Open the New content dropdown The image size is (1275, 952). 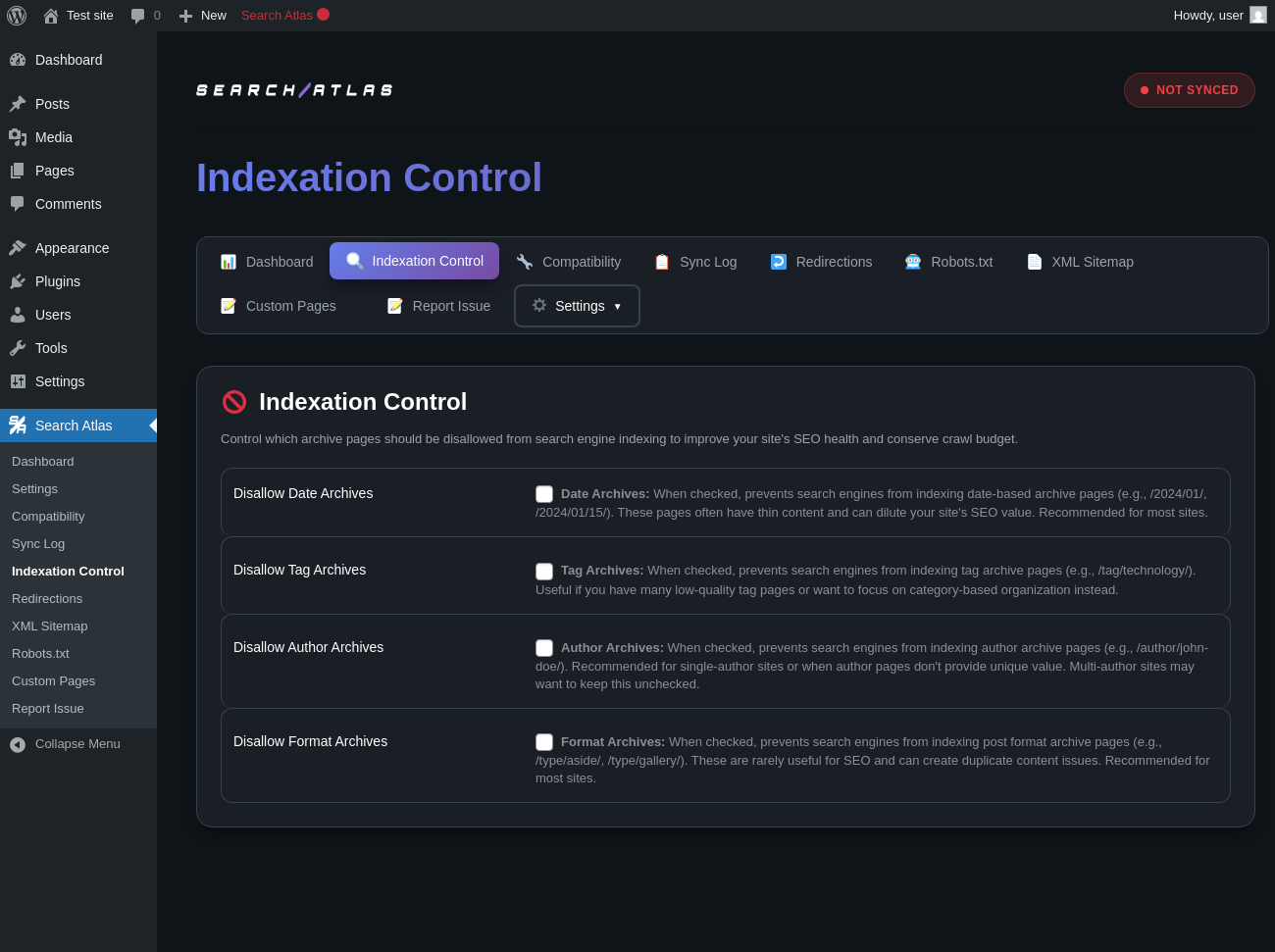[x=203, y=16]
